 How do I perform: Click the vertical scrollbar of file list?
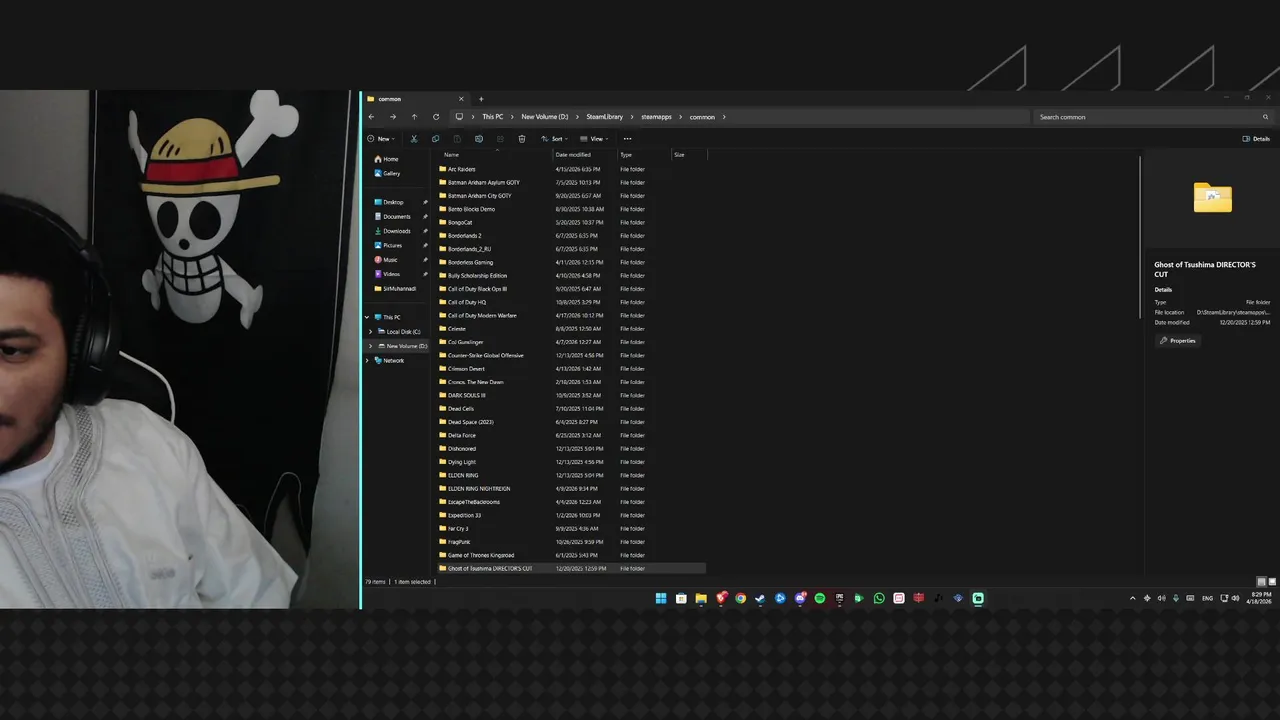pyautogui.click(x=1140, y=235)
